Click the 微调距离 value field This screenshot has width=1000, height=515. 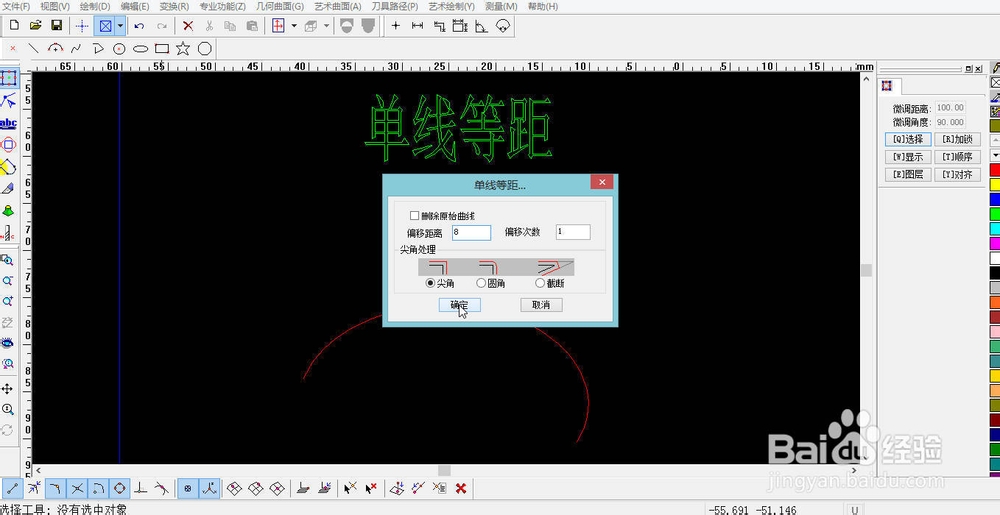pyautogui.click(x=950, y=108)
